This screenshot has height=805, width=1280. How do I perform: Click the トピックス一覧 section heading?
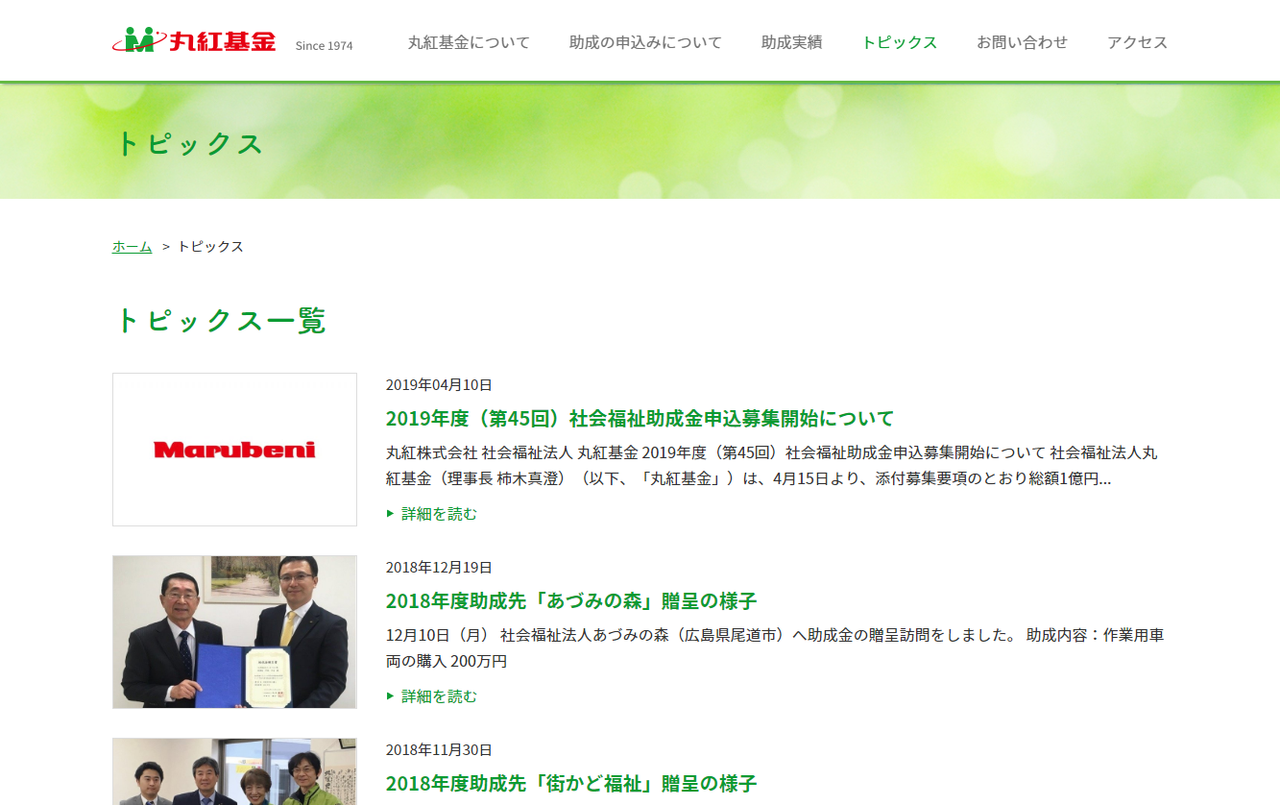click(220, 320)
